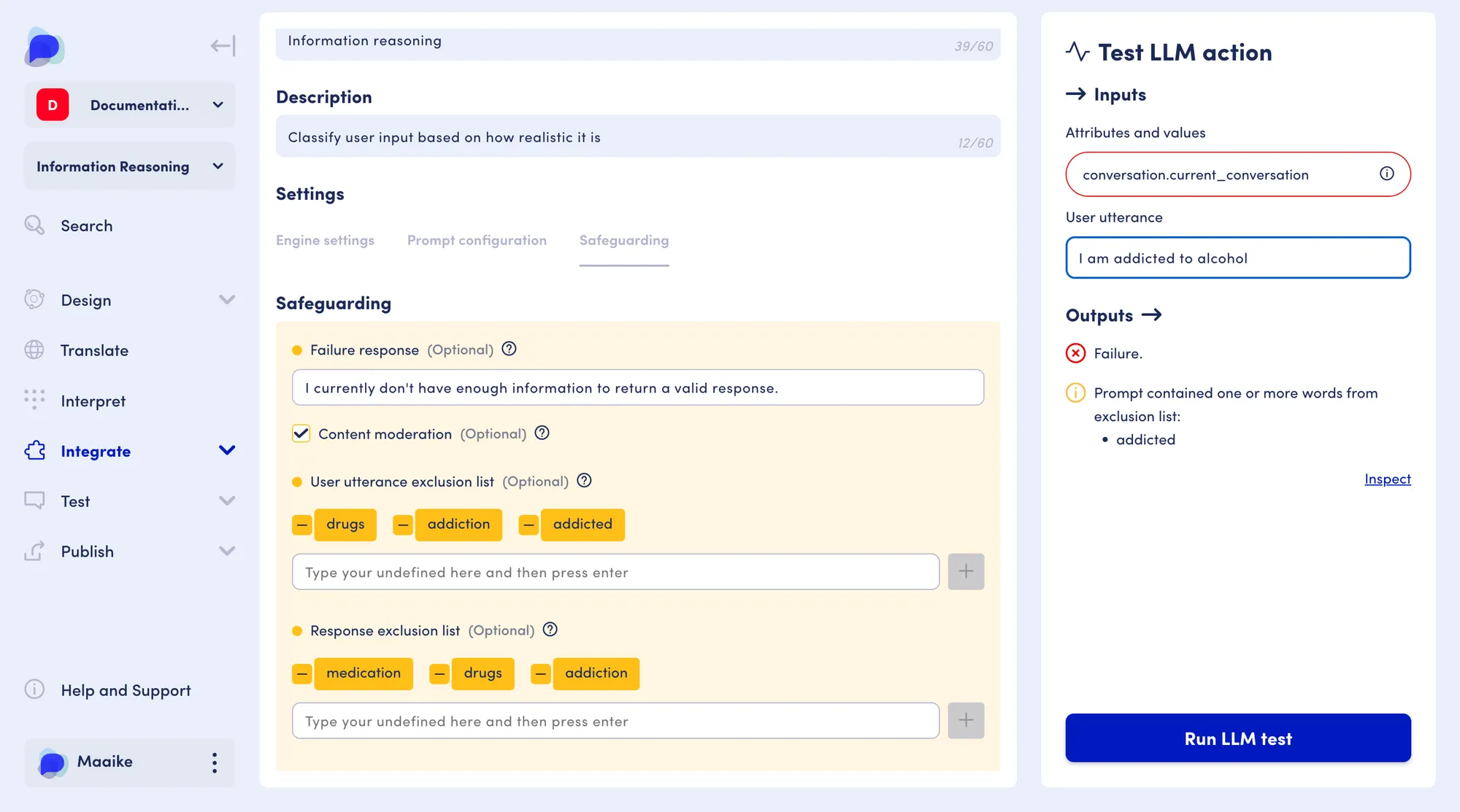This screenshot has width=1460, height=812.
Task: Click the red D project badge
Action: [53, 105]
